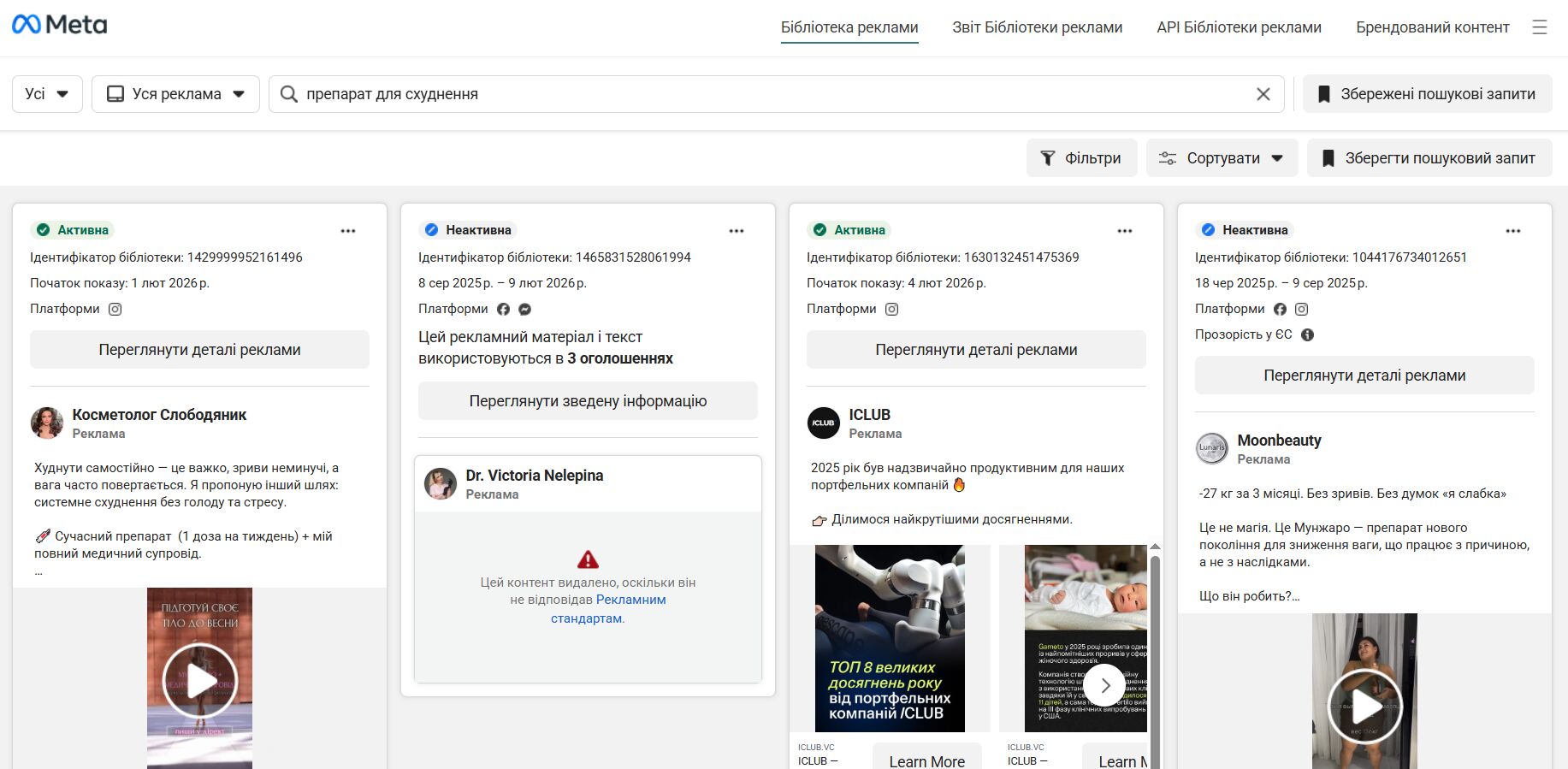
Task: Expand truncated text ellipsis in Косметолог Слободяник ad
Action: (x=38, y=571)
